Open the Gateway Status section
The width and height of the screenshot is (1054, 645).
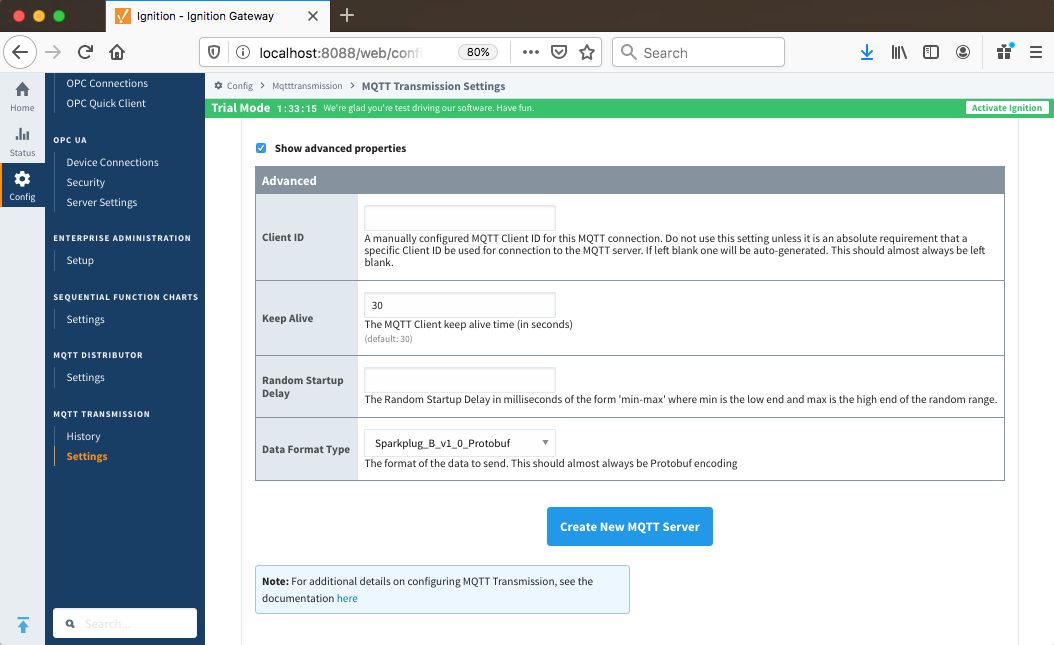tap(22, 142)
